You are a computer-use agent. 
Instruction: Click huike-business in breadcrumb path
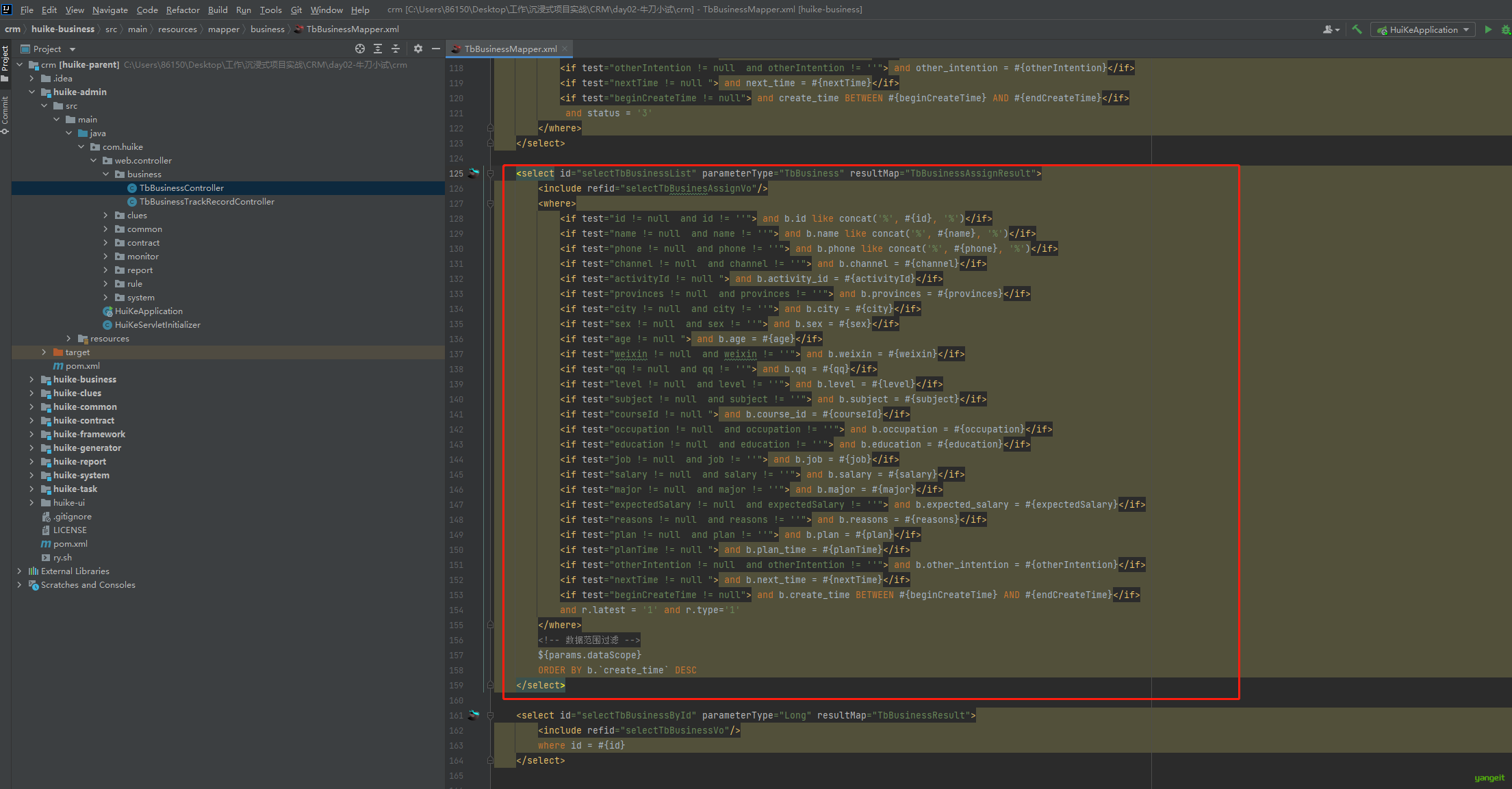click(63, 29)
